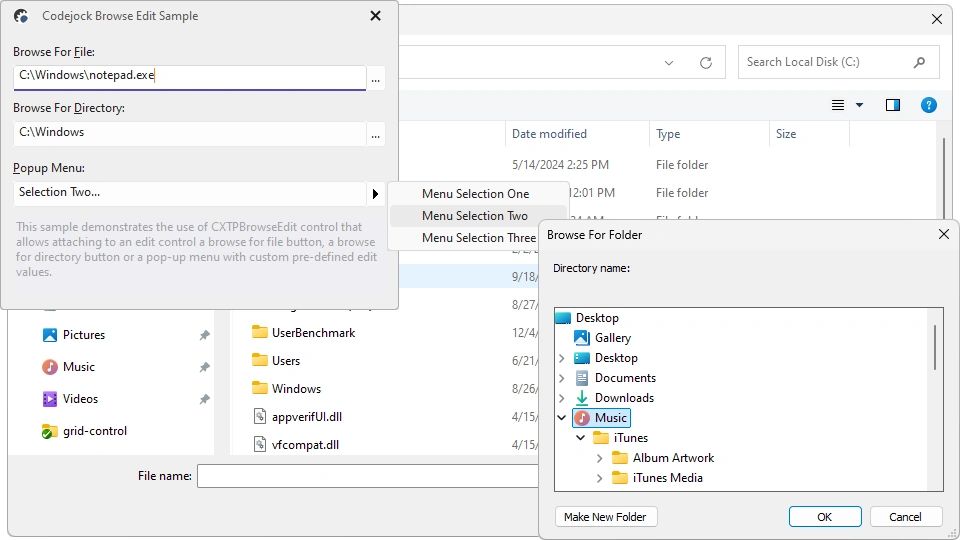Screen dimensions: 960x540
Task: Collapse the Music tree node
Action: (561, 418)
